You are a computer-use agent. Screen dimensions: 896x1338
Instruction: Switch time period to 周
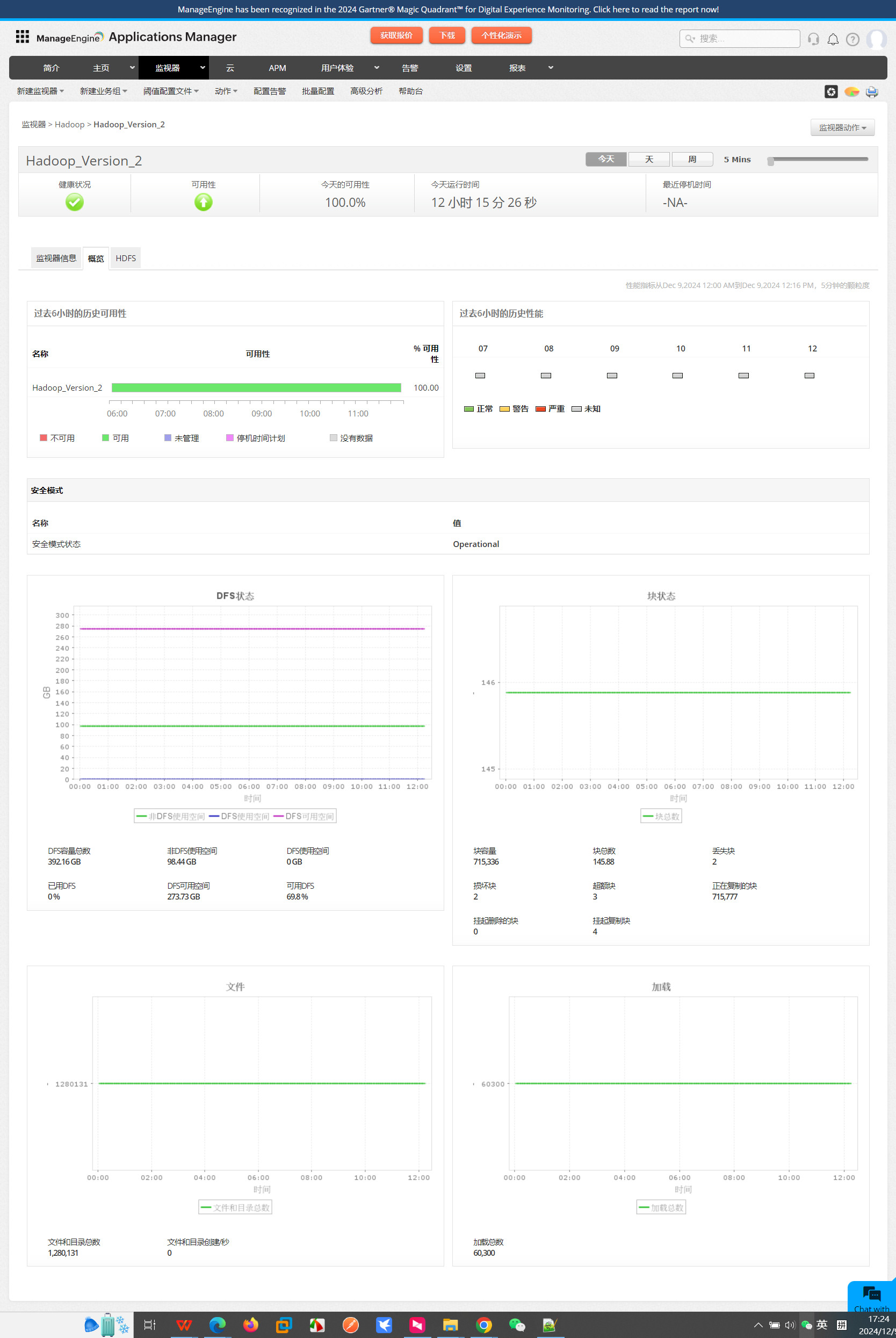[x=692, y=159]
